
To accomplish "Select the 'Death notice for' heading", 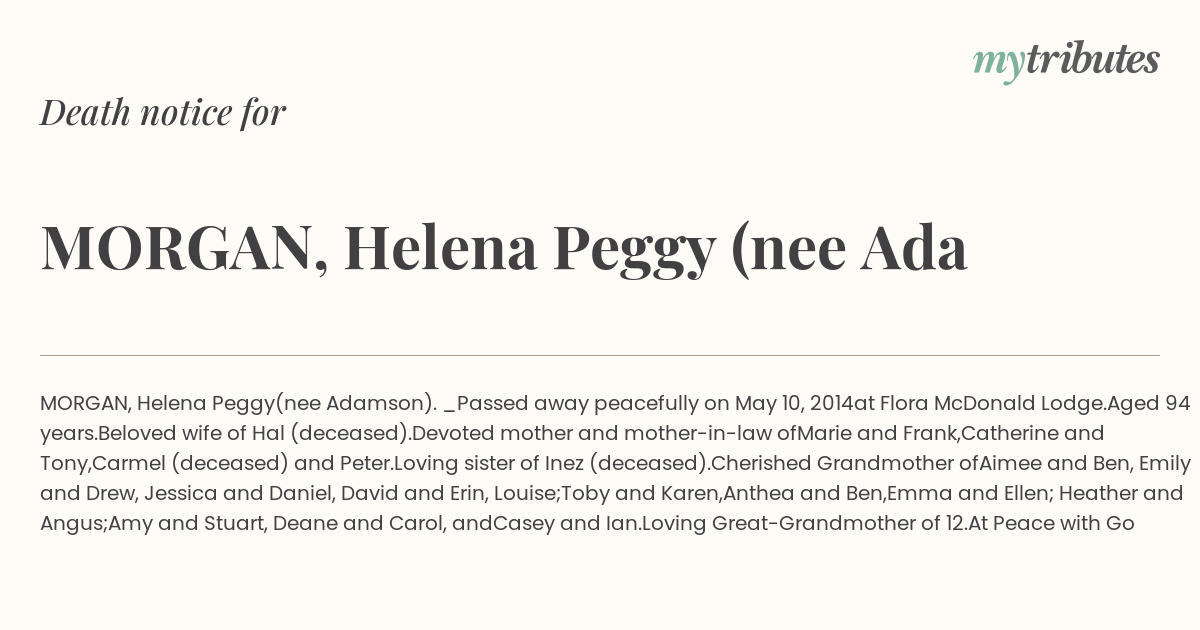I will tap(163, 113).
